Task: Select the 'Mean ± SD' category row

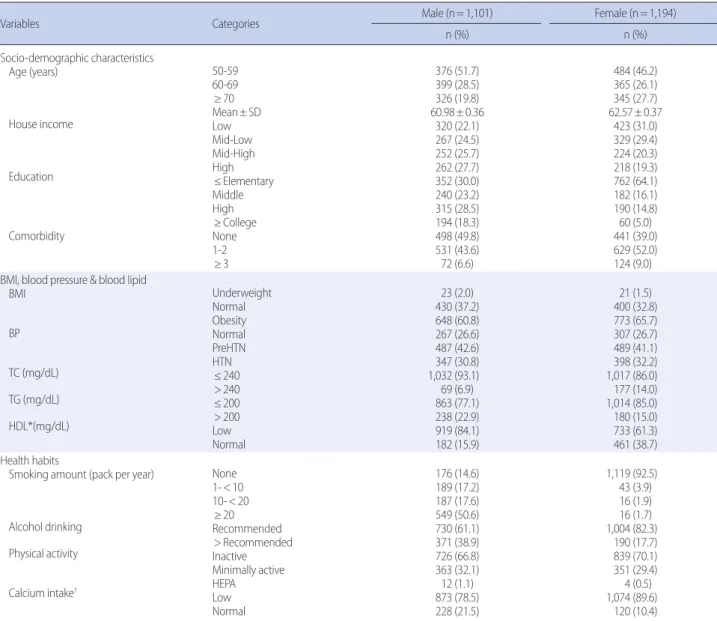Action: 236,112
